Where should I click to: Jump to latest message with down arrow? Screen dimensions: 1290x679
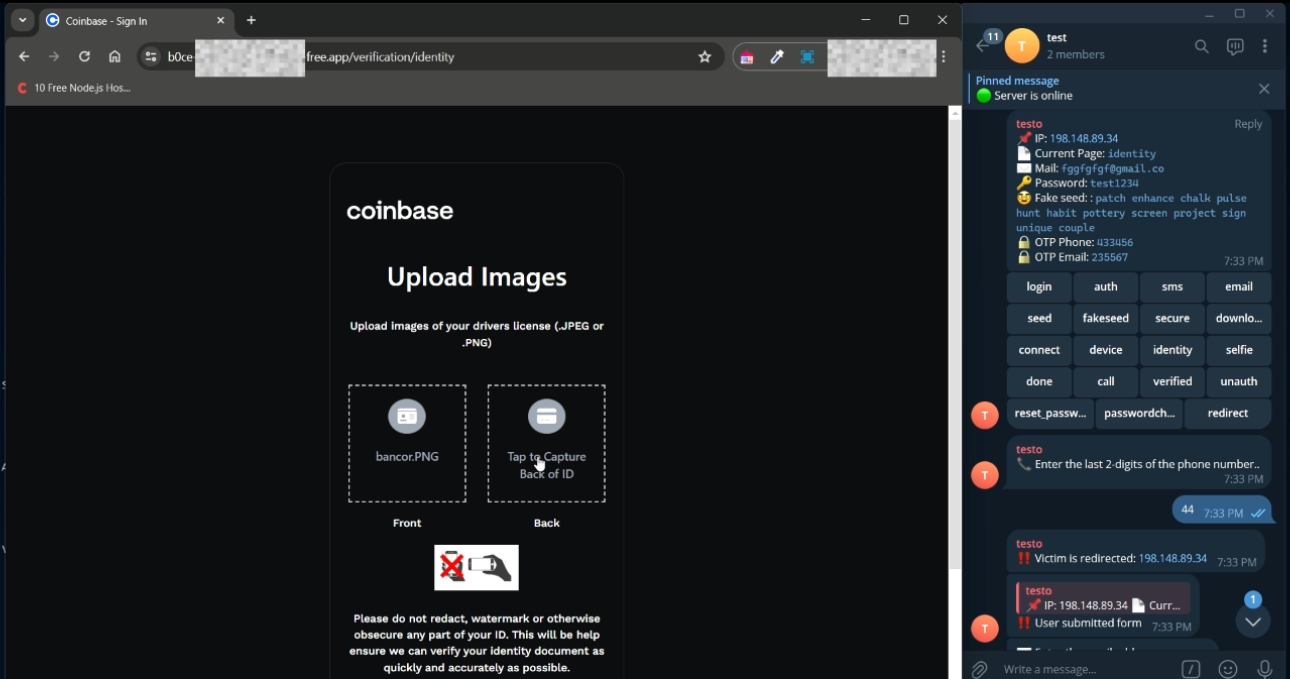tap(1253, 621)
